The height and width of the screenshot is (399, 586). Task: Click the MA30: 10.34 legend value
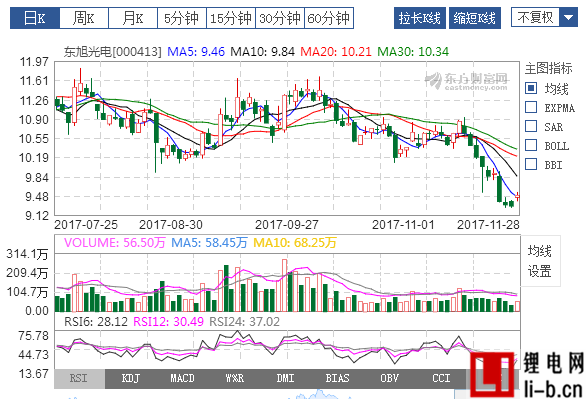(413, 51)
